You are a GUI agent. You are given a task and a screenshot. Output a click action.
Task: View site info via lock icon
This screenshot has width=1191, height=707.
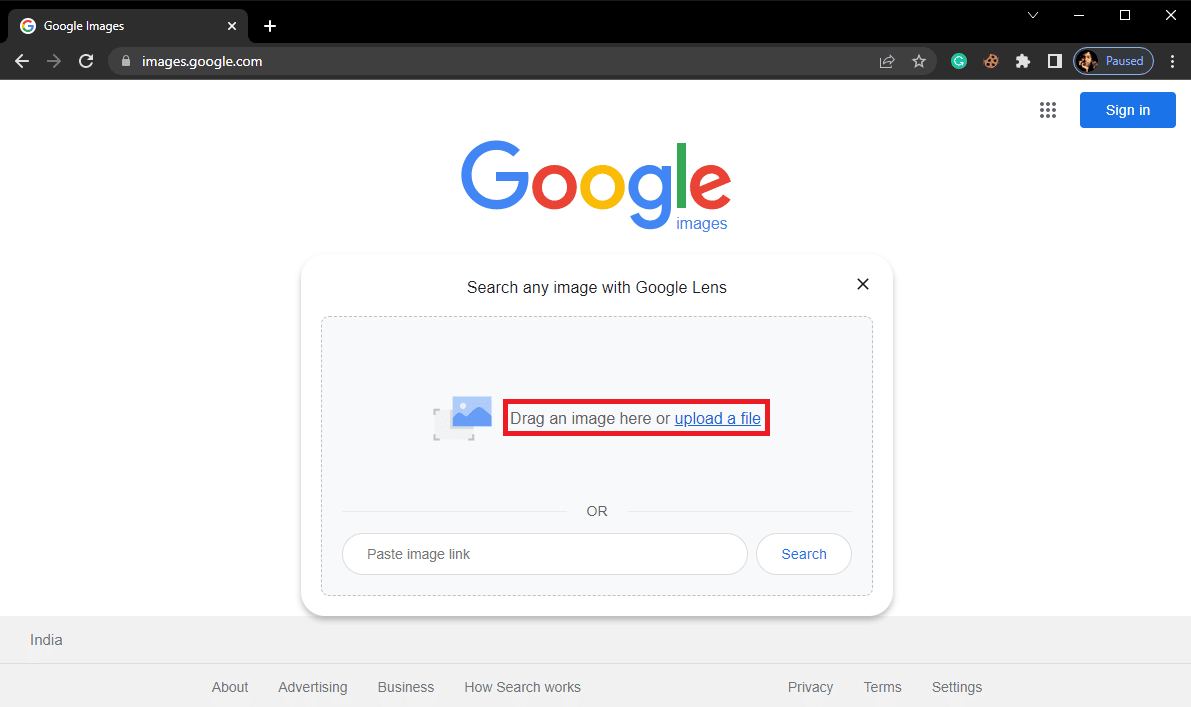pos(126,62)
